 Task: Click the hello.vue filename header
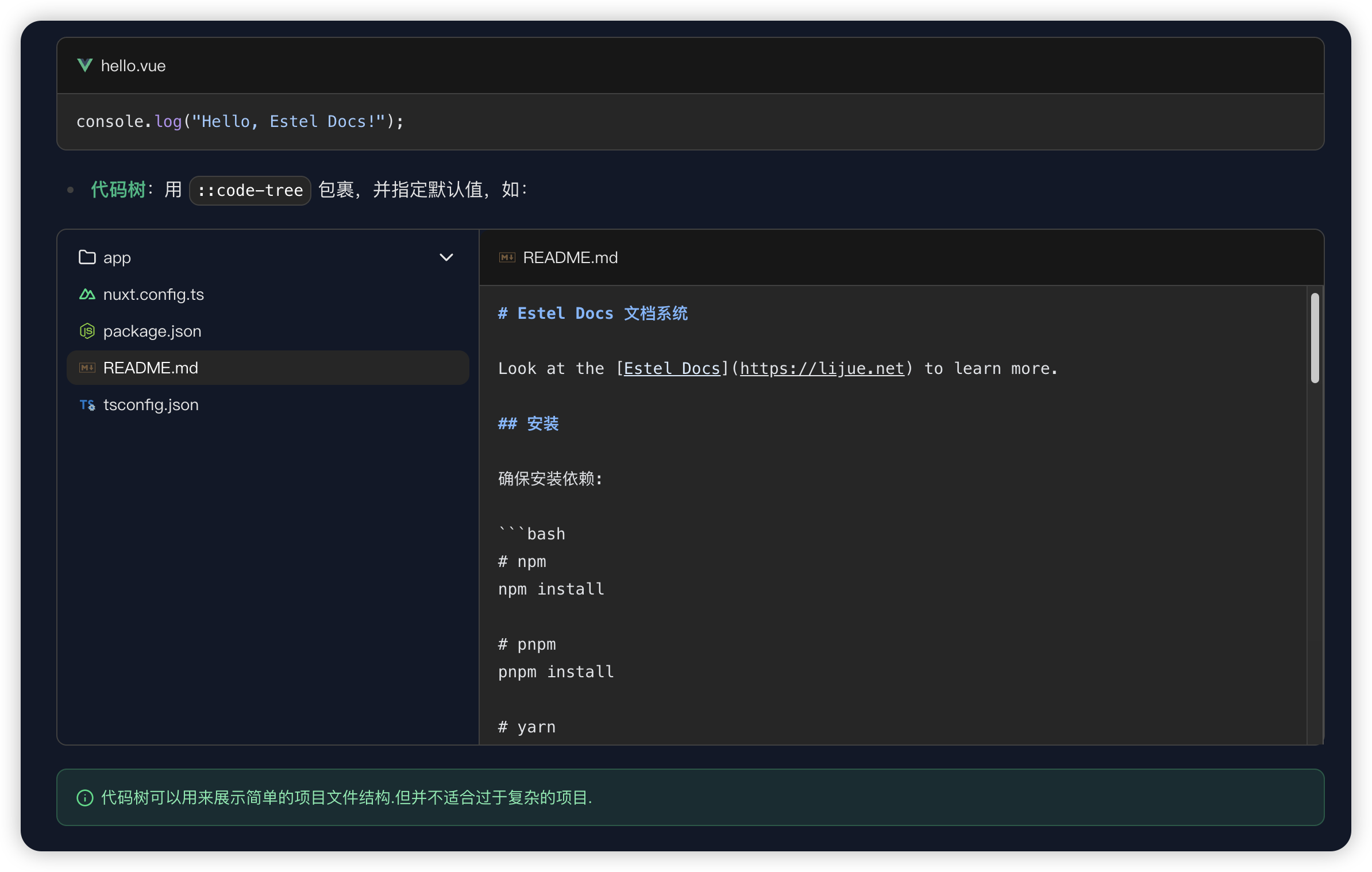[x=133, y=66]
